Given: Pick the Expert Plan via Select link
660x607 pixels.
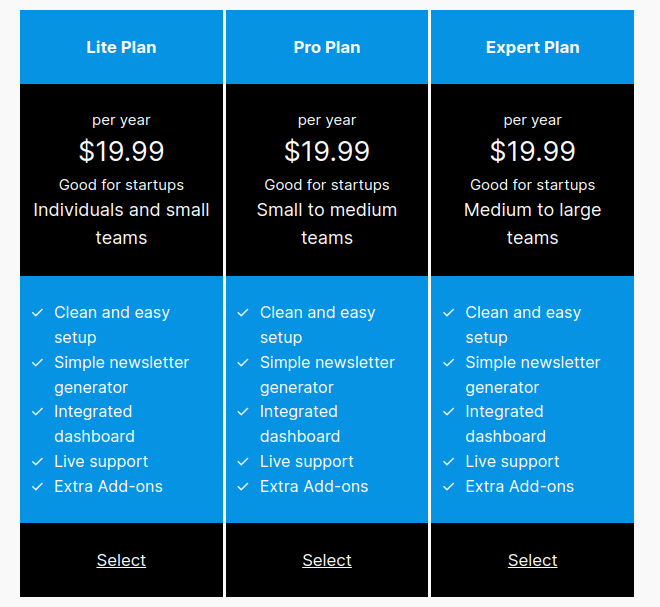Looking at the screenshot, I should 532,560.
